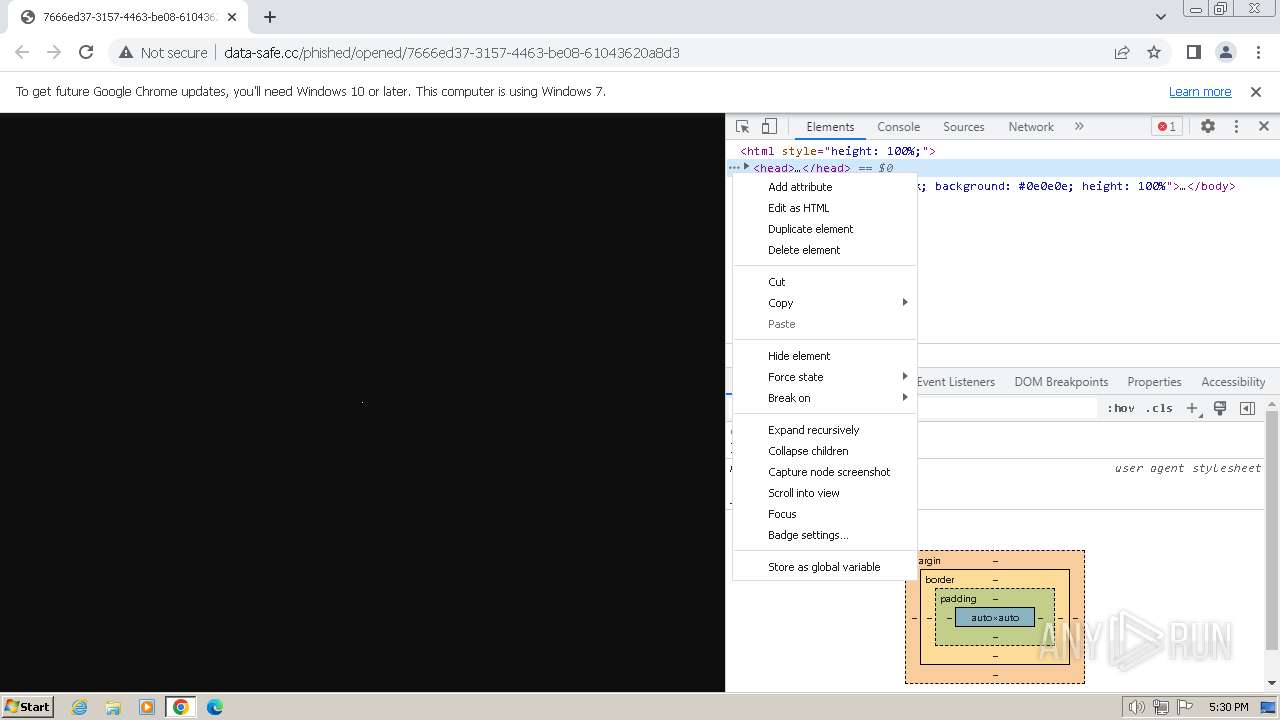Expand the Break on submenu

click(x=825, y=398)
